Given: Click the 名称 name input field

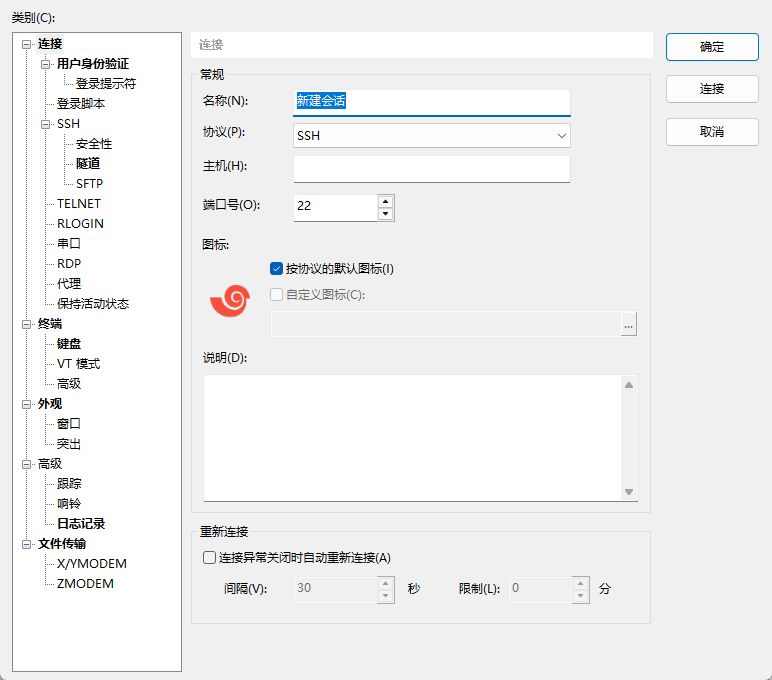Looking at the screenshot, I should [x=432, y=102].
